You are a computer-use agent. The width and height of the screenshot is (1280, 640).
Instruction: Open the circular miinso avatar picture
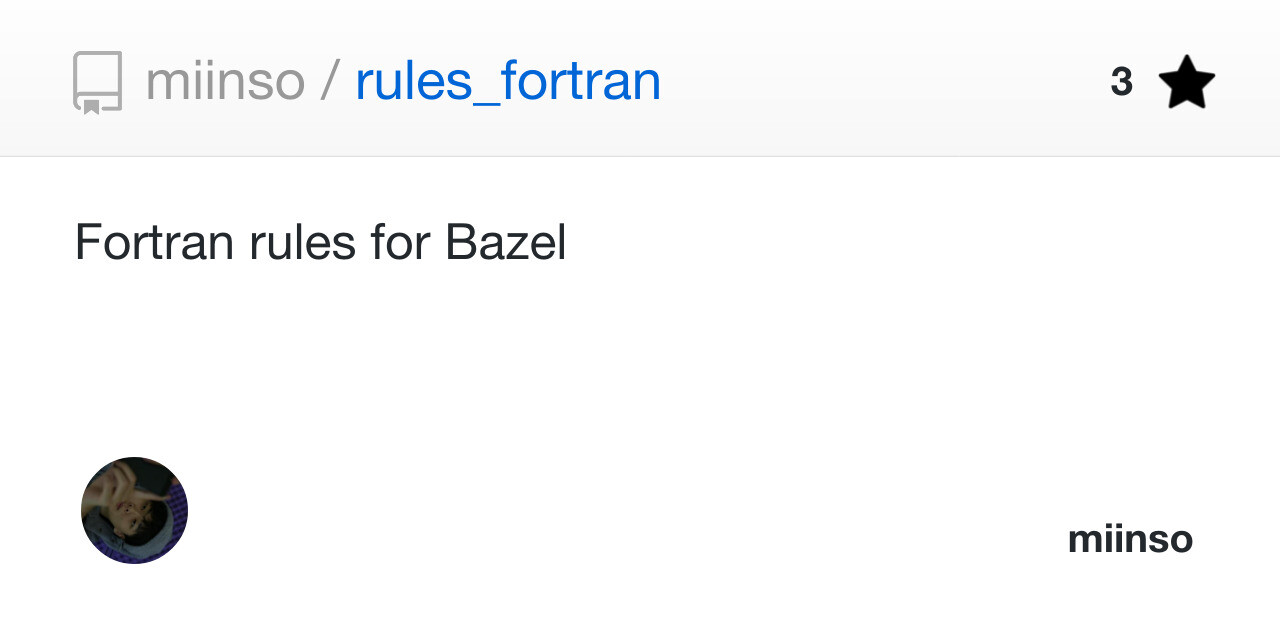(134, 510)
